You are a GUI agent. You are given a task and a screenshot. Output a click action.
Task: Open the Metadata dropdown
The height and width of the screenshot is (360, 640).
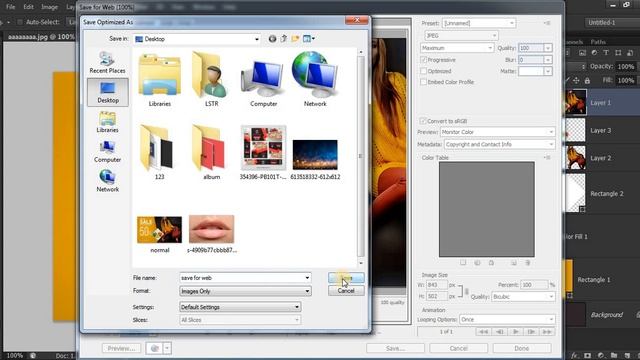(499, 144)
